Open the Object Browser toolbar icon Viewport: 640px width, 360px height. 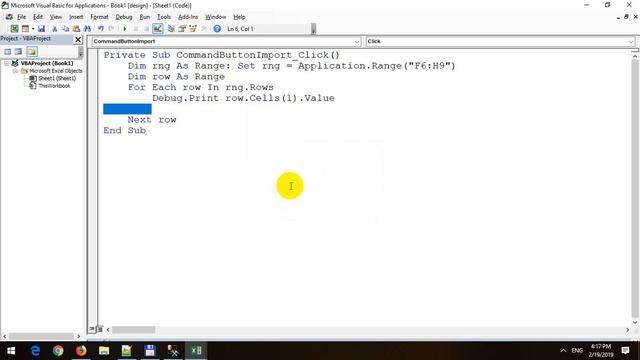pos(193,29)
